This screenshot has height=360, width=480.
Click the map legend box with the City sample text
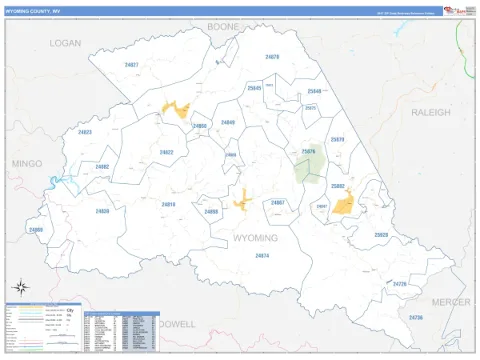[43, 327]
